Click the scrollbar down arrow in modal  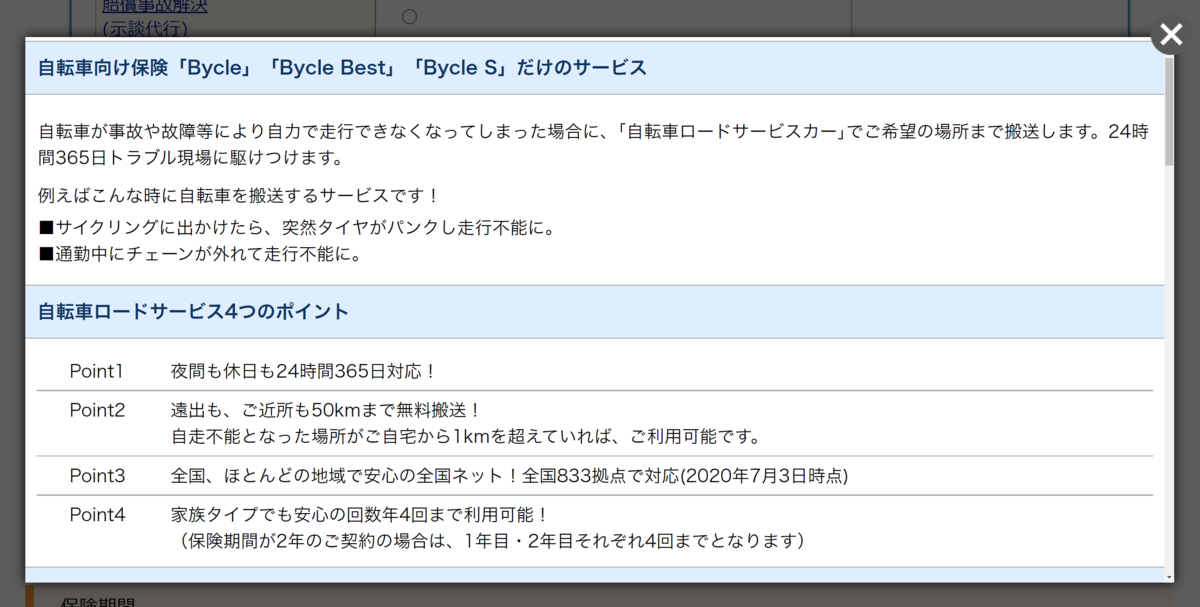[1169, 576]
